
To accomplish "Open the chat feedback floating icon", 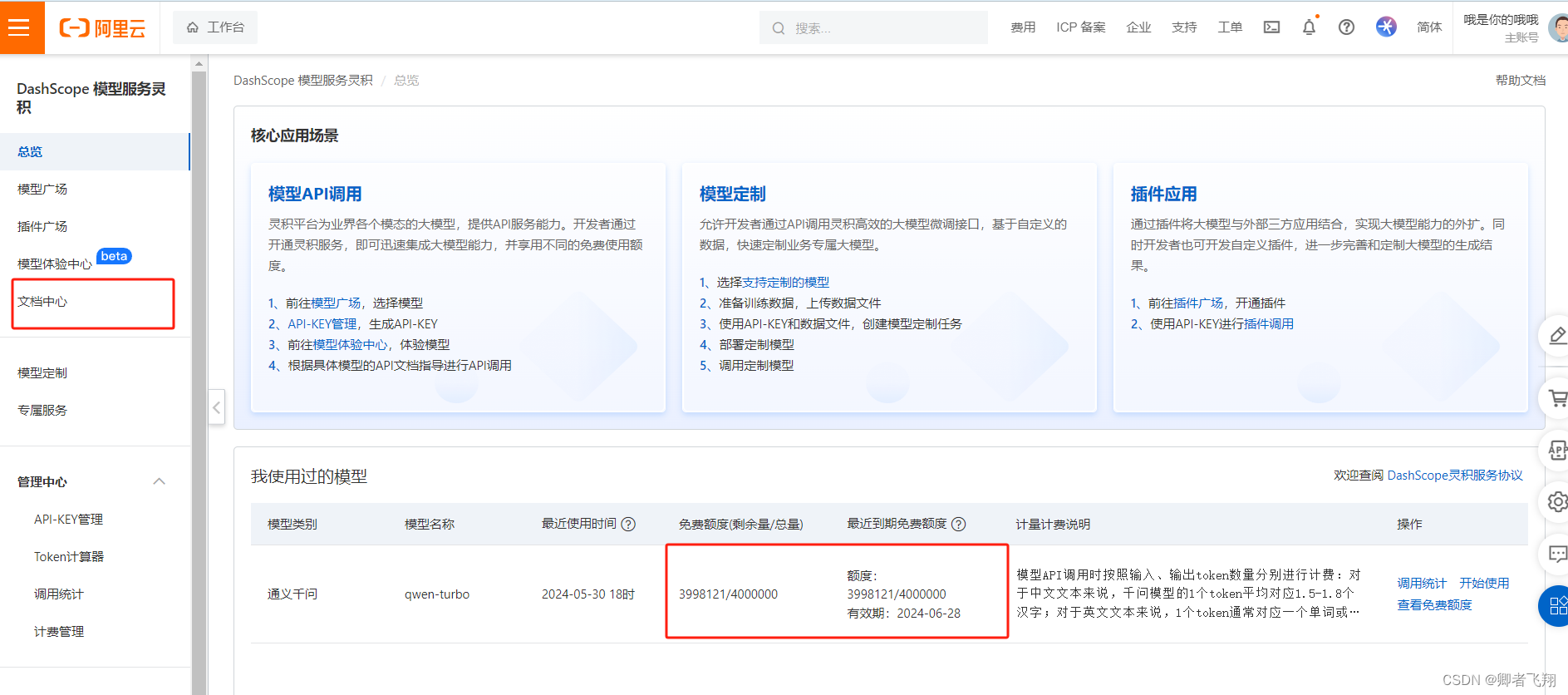I will 1556,553.
